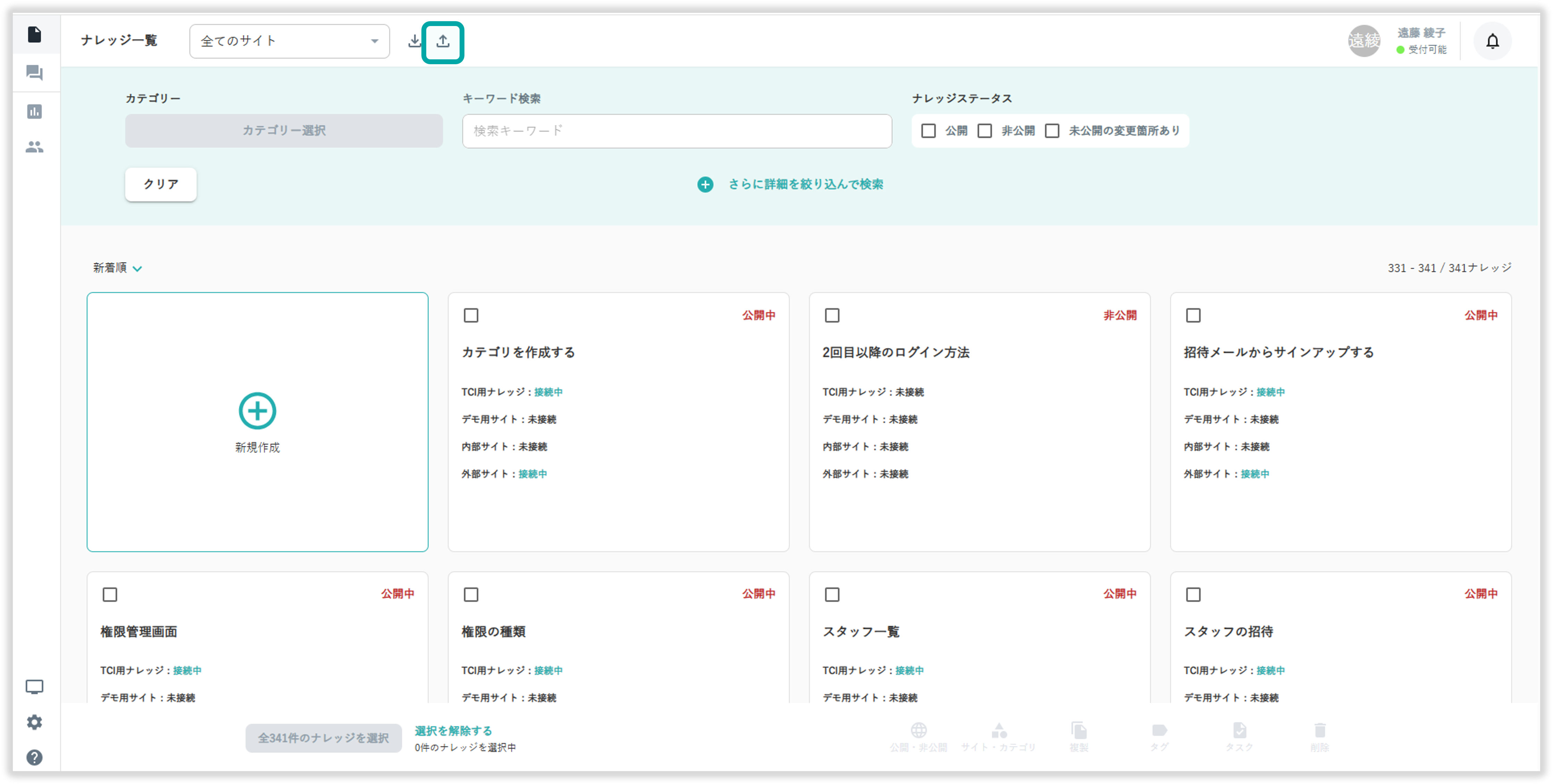The height and width of the screenshot is (784, 1553).
Task: Click the ナレッジ一覧 page heading
Action: pos(119,40)
